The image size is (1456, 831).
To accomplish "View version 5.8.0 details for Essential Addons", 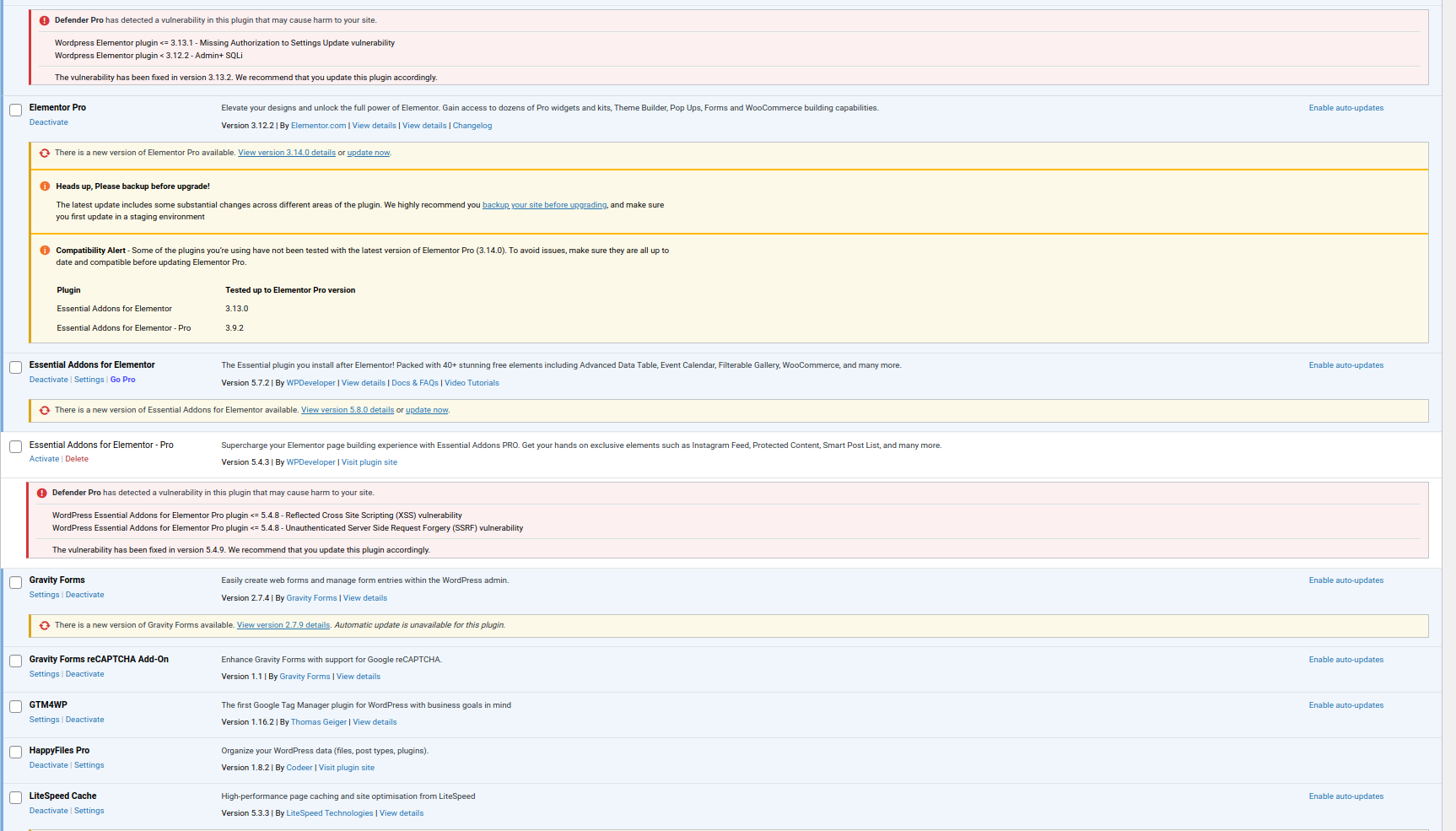I will click(x=348, y=410).
